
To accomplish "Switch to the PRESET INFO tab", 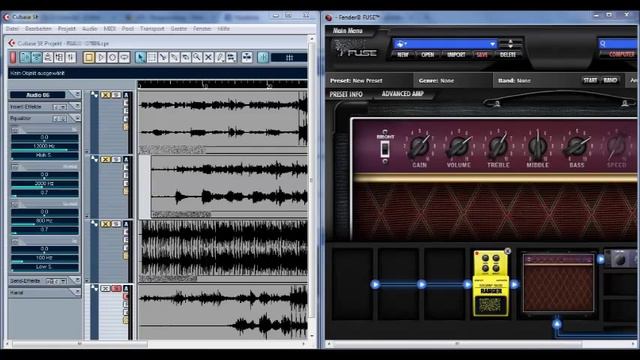I will [346, 94].
